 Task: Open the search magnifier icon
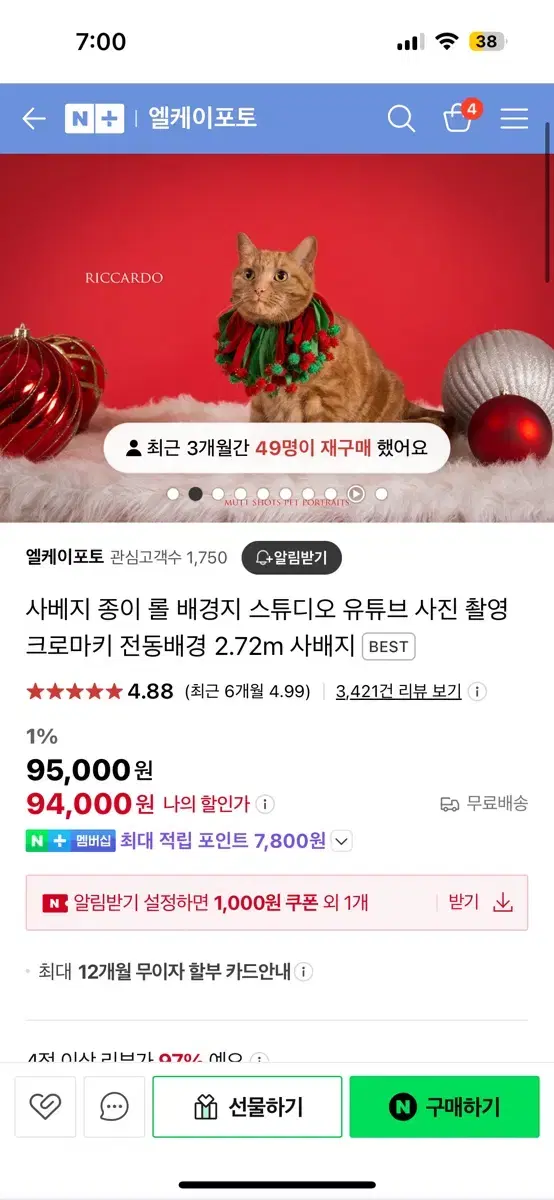pos(401,119)
